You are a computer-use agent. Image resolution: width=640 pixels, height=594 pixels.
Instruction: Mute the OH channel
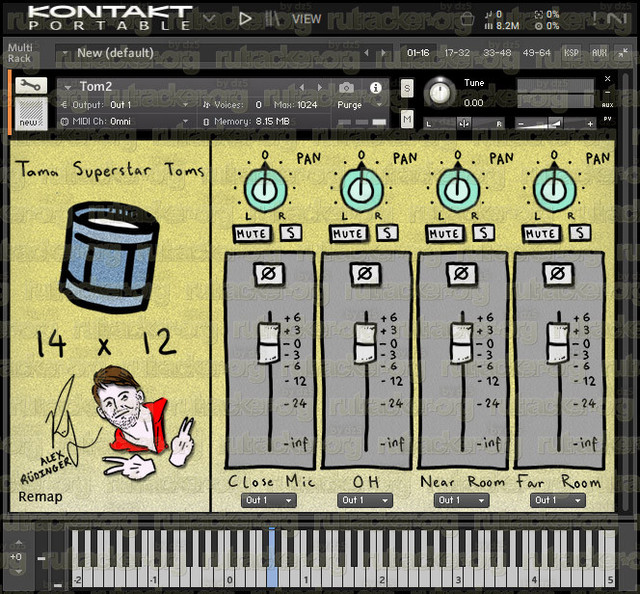coord(348,234)
